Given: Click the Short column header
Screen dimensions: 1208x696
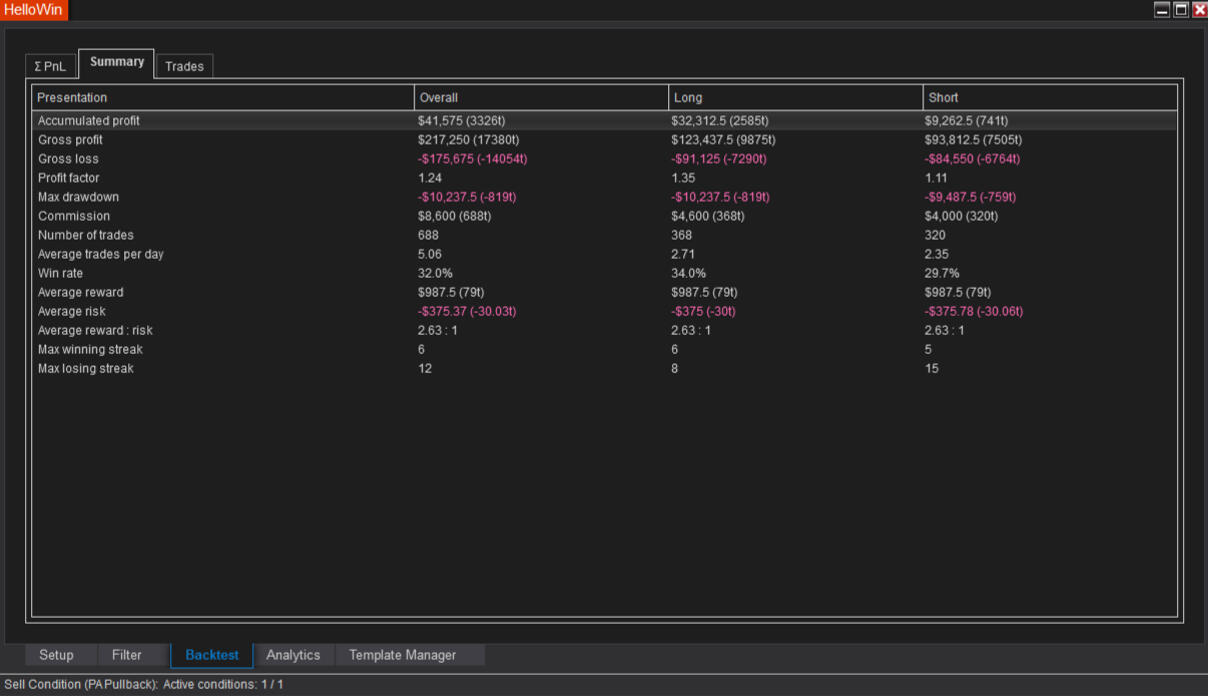Looking at the screenshot, I should click(x=1049, y=97).
